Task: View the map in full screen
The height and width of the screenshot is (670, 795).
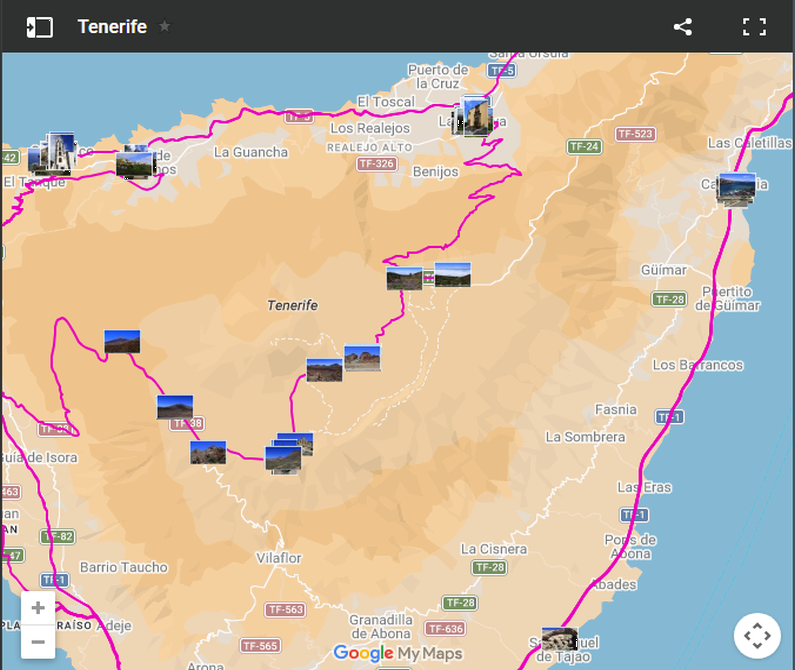Action: (x=754, y=27)
